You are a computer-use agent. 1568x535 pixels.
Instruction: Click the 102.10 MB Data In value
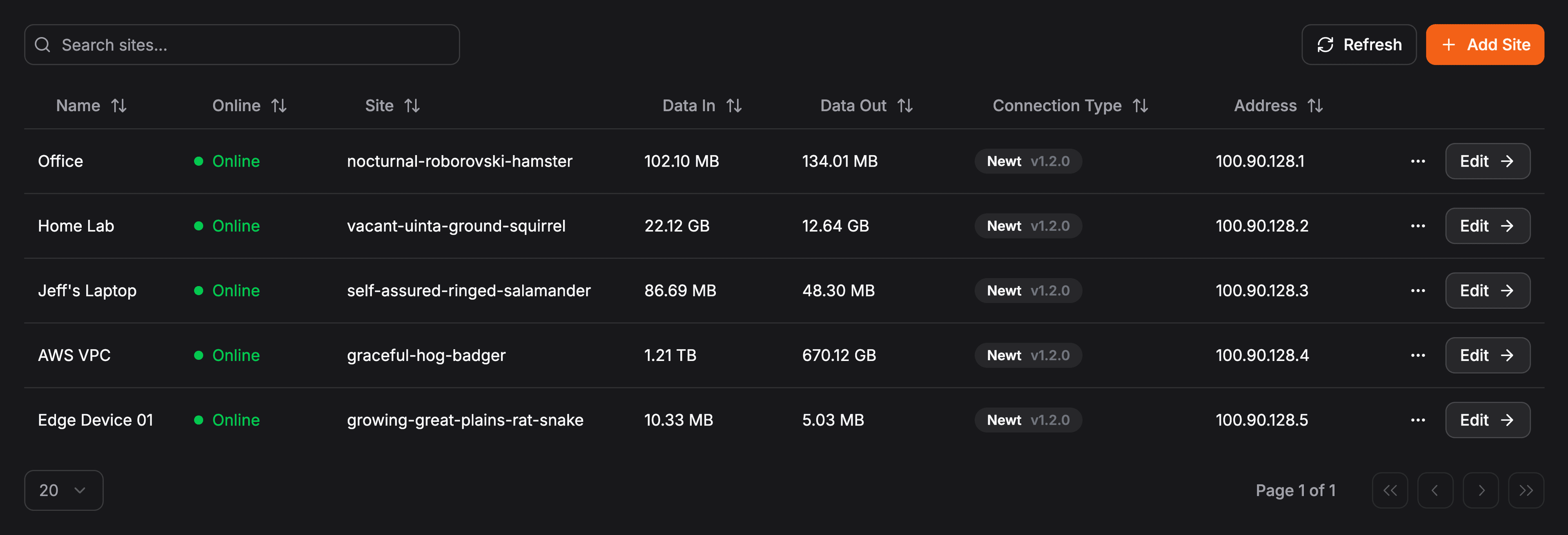(x=682, y=161)
